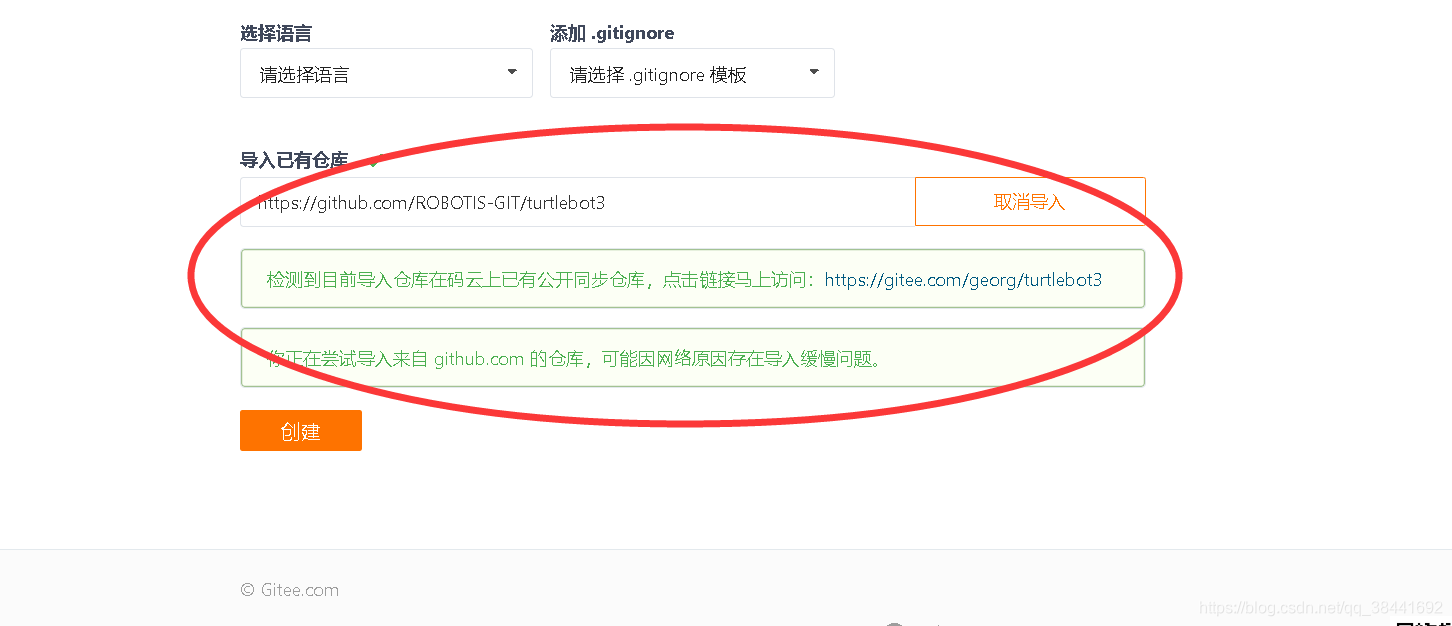Viewport: 1452px width, 626px height.
Task: Click the © Gitee.com footer text
Action: coord(290,590)
